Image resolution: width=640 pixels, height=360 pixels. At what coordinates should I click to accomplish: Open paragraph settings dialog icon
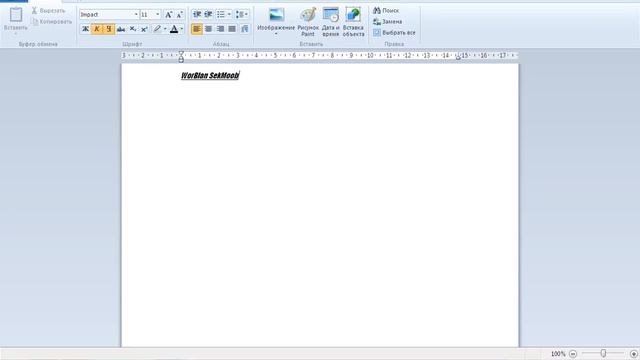244,29
